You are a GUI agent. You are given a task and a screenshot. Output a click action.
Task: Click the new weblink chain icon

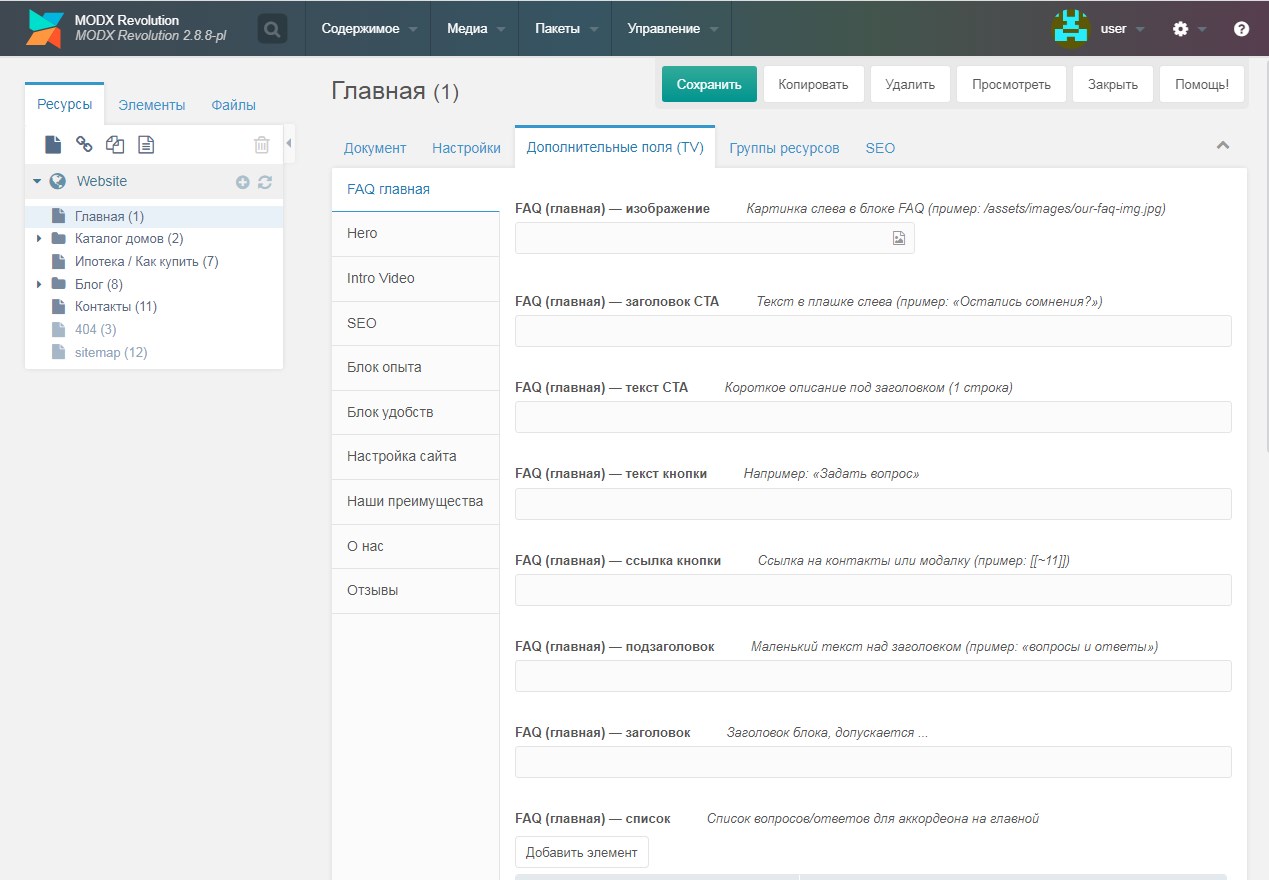click(x=85, y=145)
